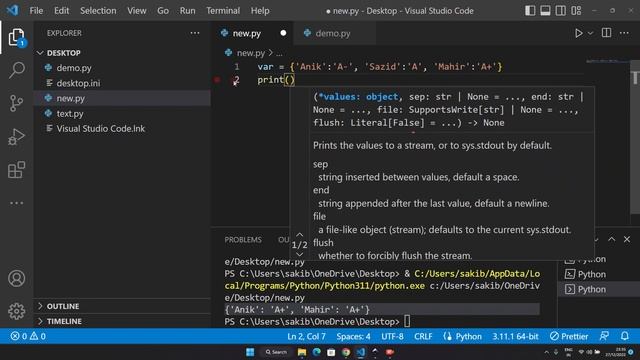Open the Accounts menu icon
The image size is (640, 360).
(x=16, y=278)
